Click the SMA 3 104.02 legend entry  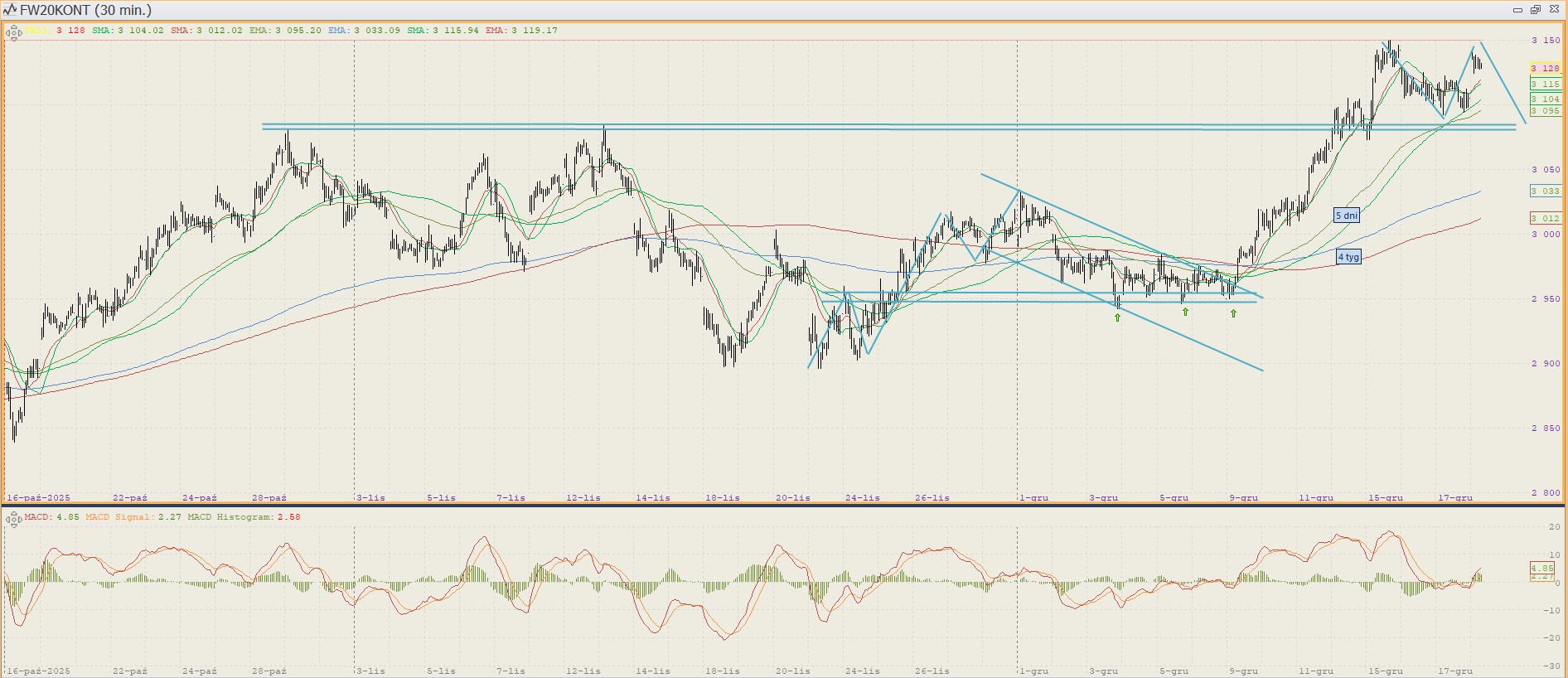click(128, 31)
